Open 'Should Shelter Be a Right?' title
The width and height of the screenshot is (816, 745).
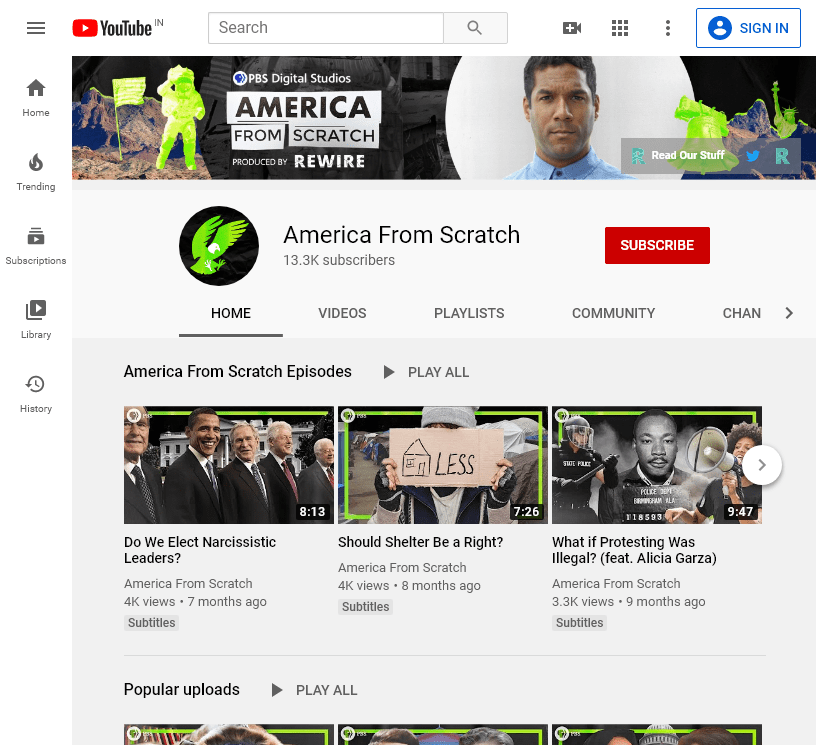(x=420, y=542)
